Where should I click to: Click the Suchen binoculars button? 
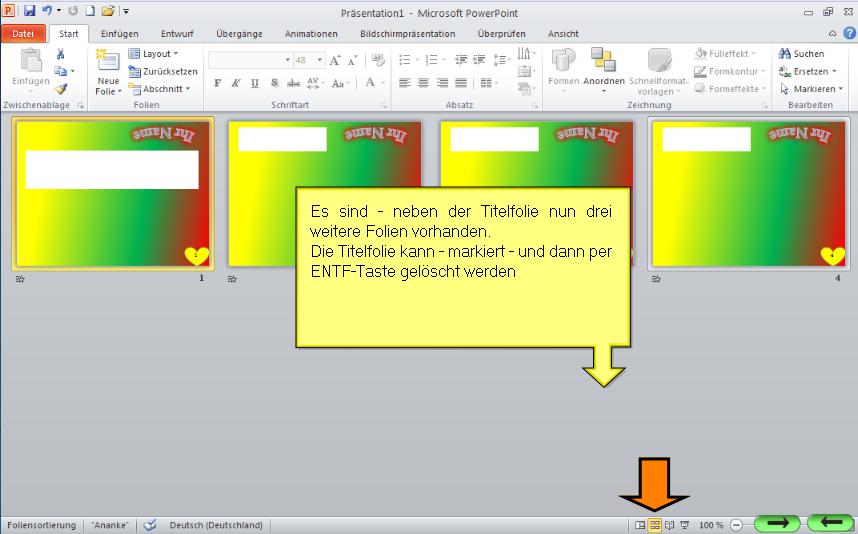(x=802, y=54)
